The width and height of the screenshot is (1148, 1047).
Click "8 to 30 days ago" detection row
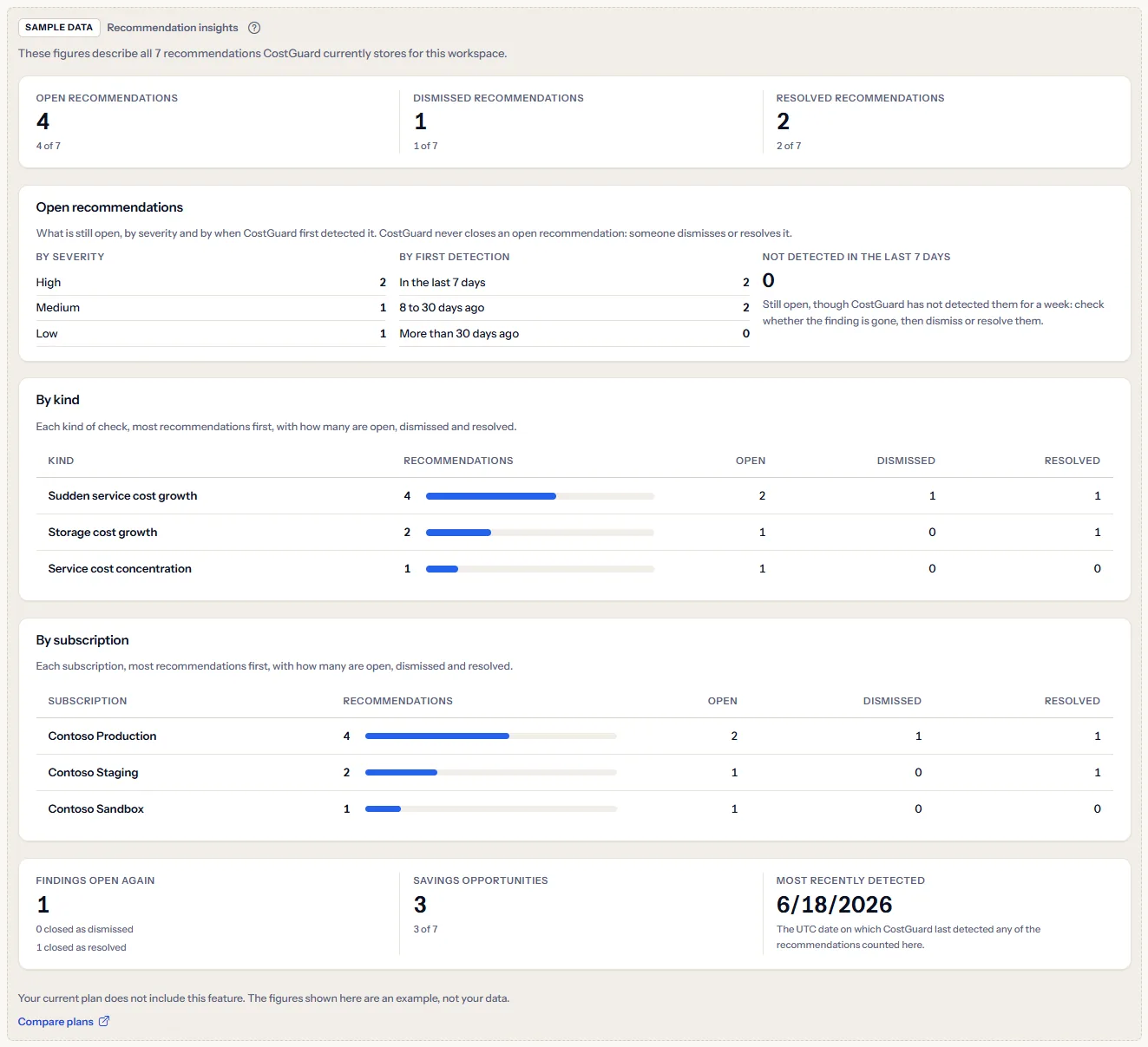(574, 308)
